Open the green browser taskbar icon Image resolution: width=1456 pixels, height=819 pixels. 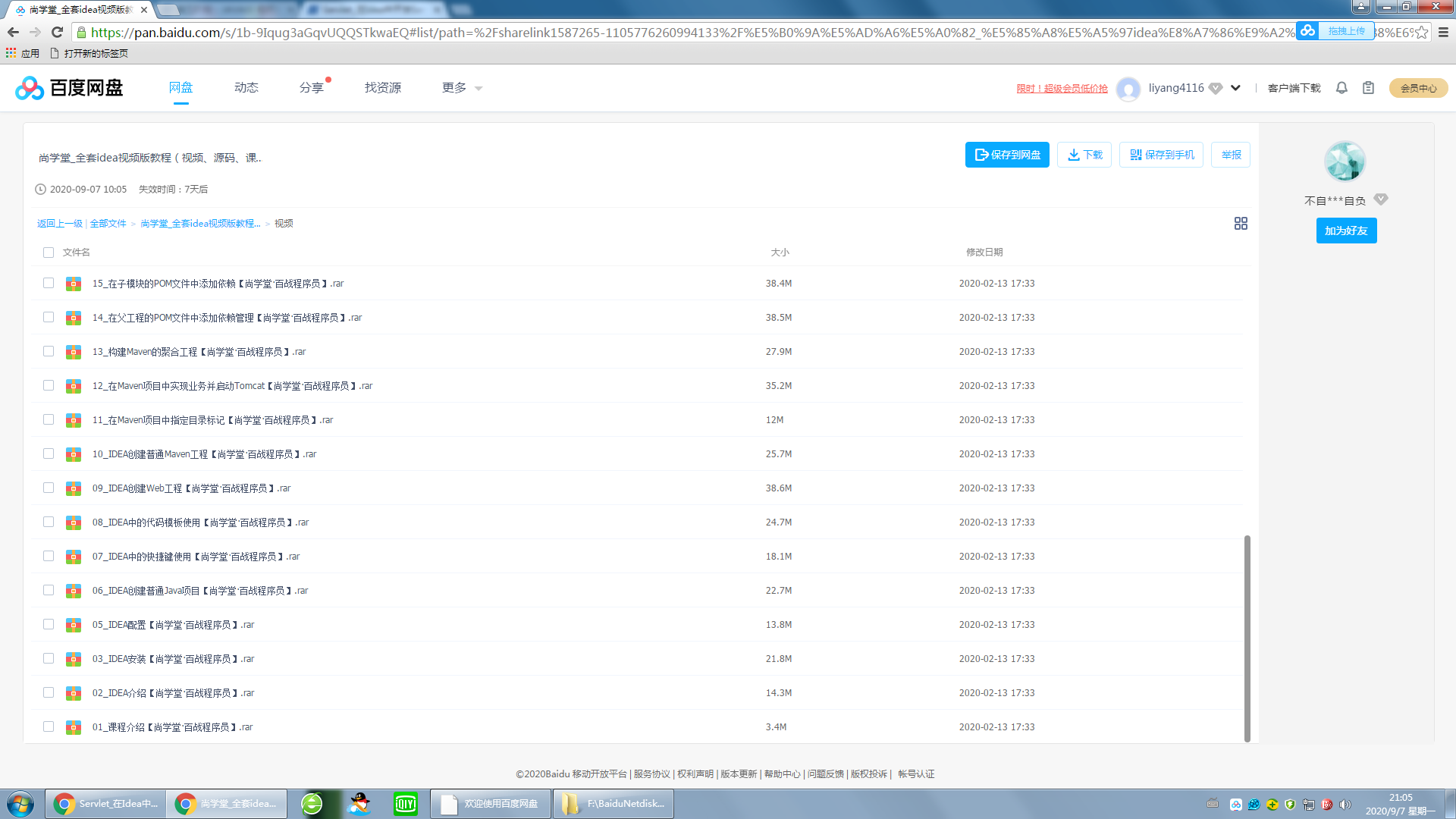[x=312, y=804]
